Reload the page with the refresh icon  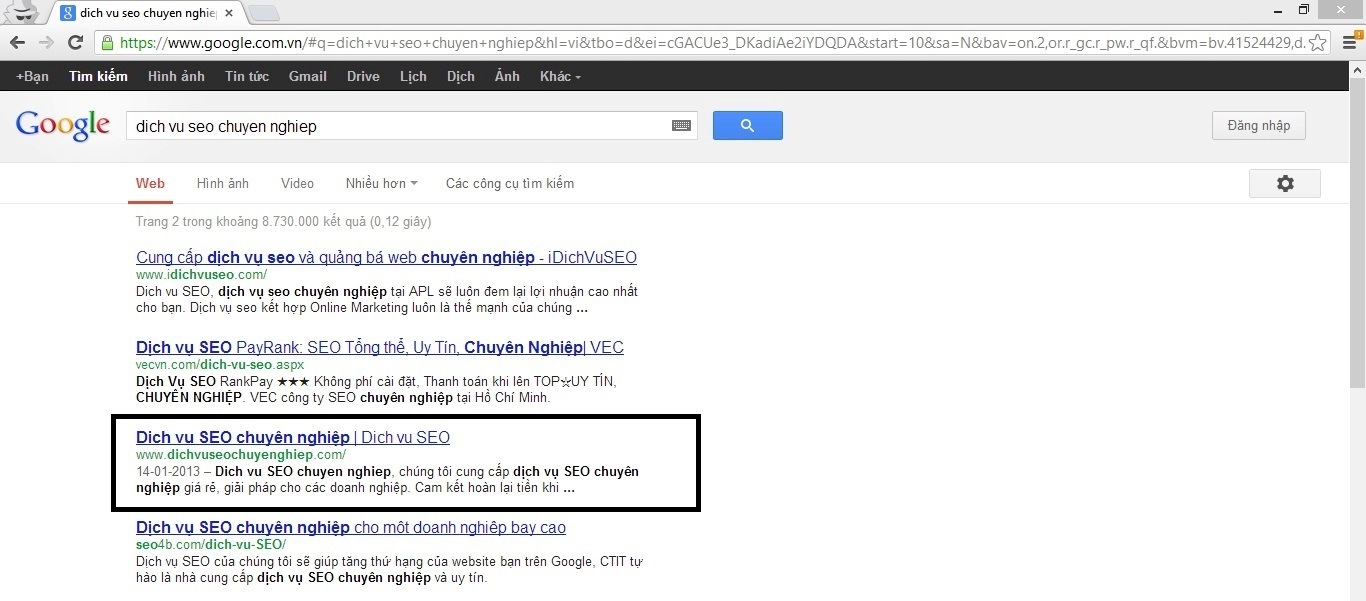(x=75, y=43)
